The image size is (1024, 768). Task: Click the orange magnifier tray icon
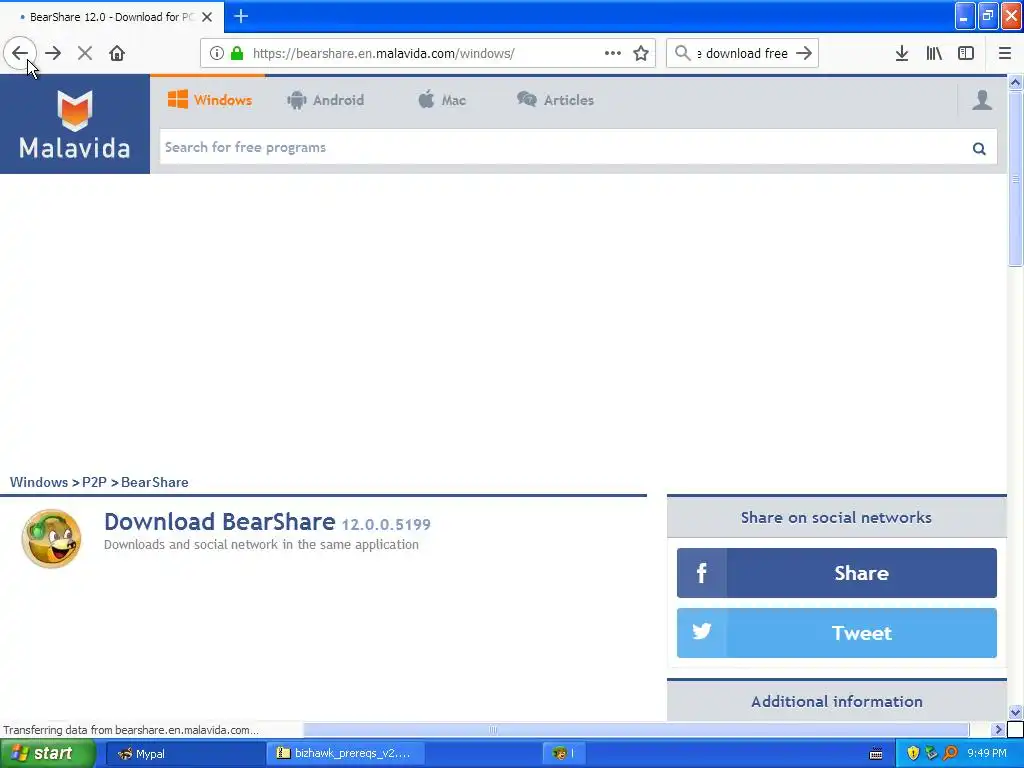pyautogui.click(x=950, y=754)
